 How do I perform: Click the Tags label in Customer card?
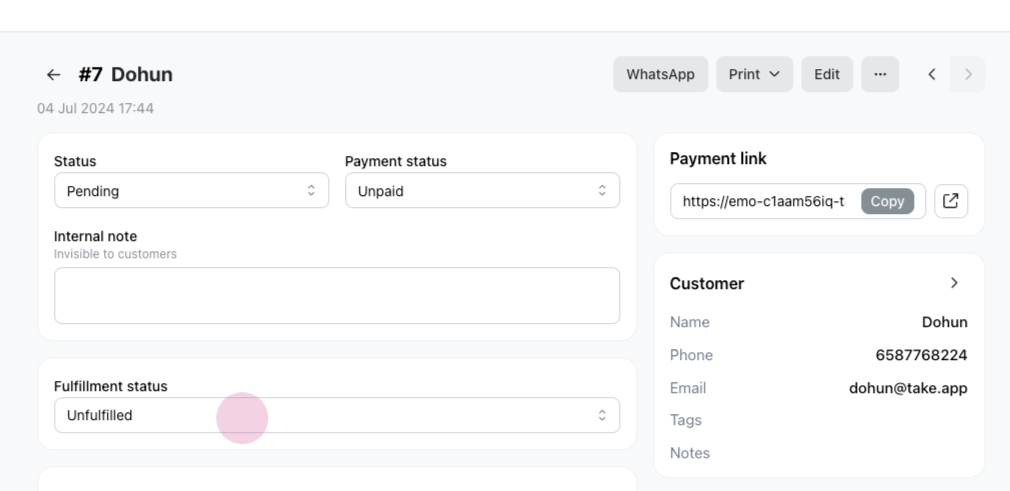[x=685, y=420]
